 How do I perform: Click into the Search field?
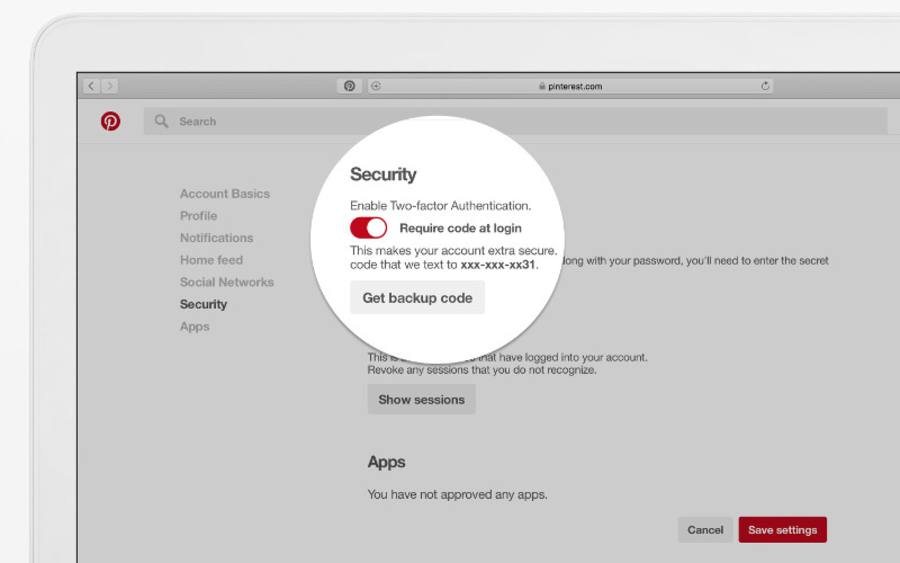click(x=515, y=121)
